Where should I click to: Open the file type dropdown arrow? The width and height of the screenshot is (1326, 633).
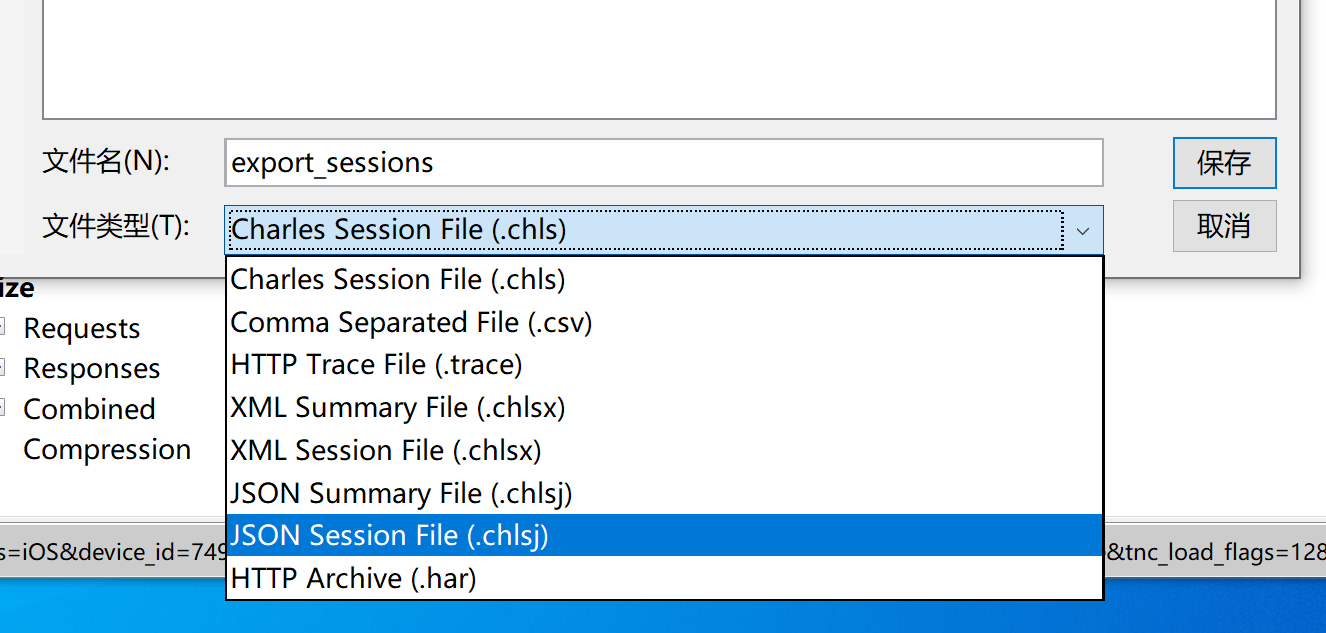[1082, 231]
